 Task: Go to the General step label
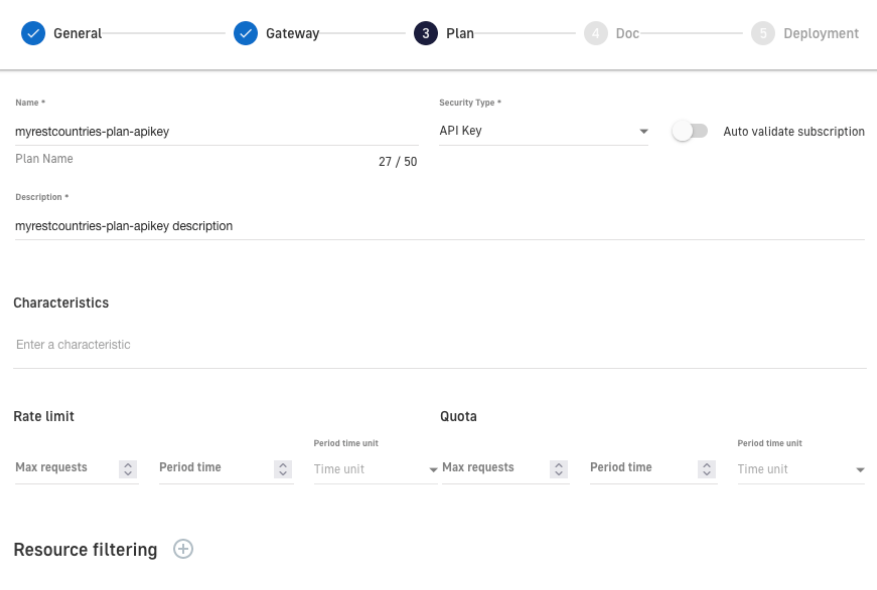77,33
